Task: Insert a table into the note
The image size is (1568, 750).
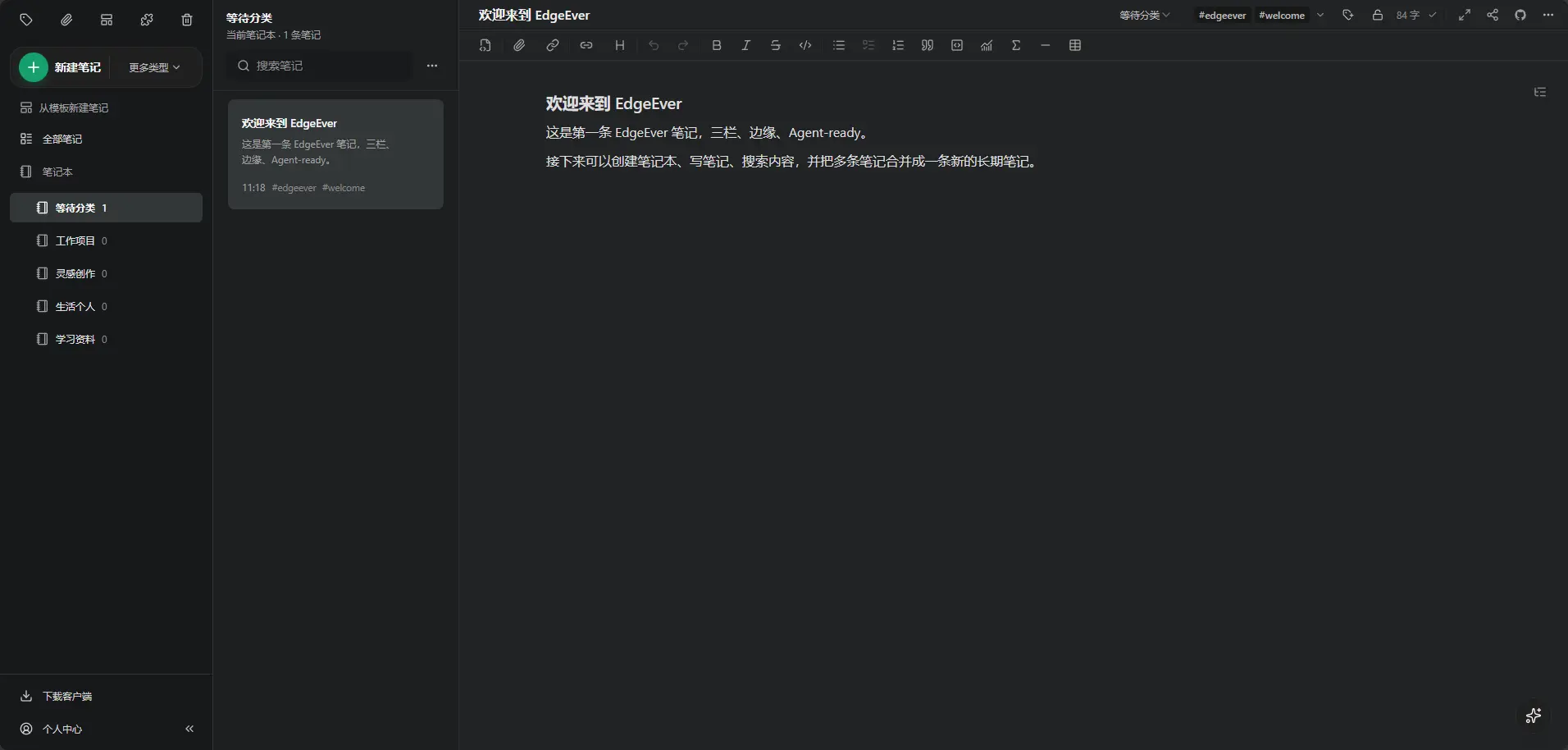Action: [x=1075, y=45]
